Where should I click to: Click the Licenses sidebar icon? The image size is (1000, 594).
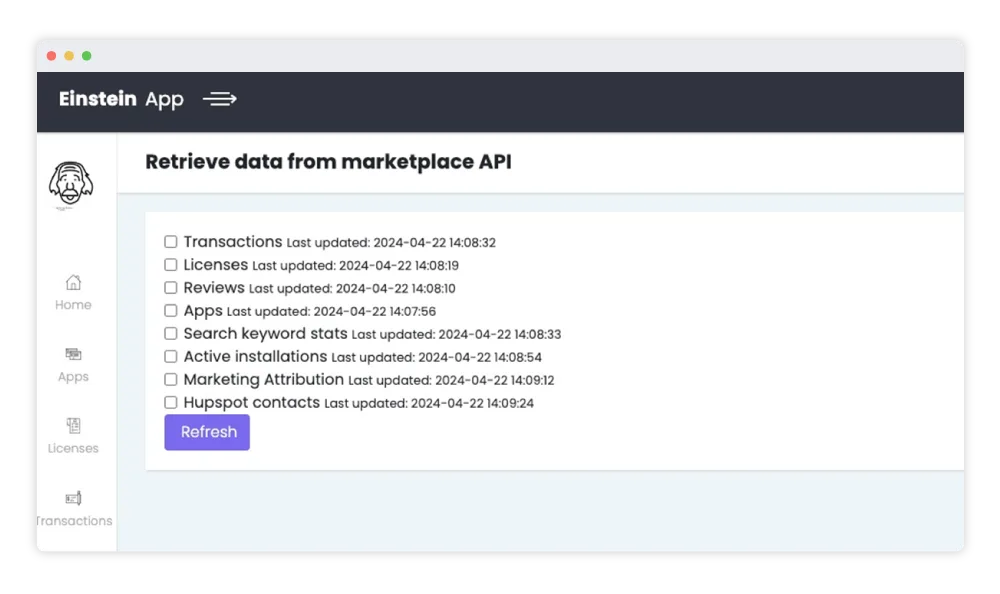[x=73, y=426]
